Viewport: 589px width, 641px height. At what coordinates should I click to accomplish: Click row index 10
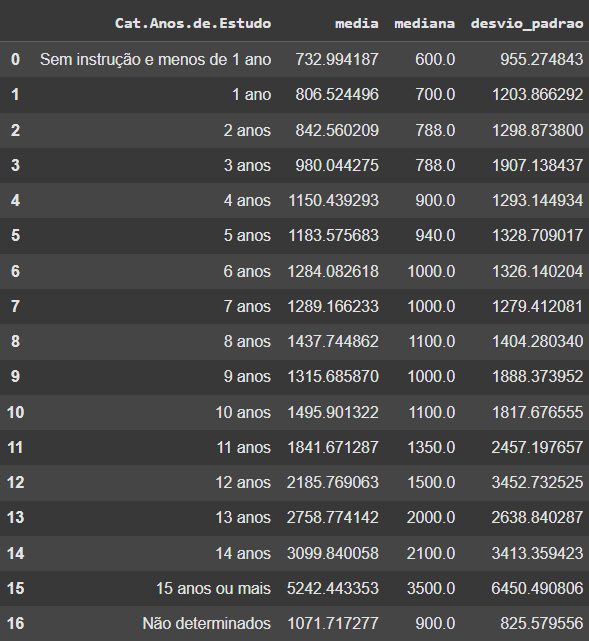pyautogui.click(x=16, y=412)
